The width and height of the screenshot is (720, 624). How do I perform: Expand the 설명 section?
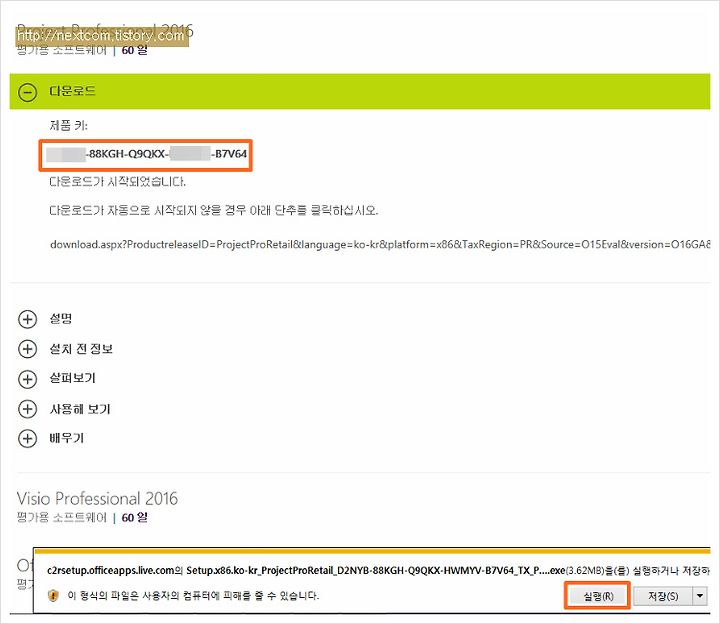[x=28, y=319]
